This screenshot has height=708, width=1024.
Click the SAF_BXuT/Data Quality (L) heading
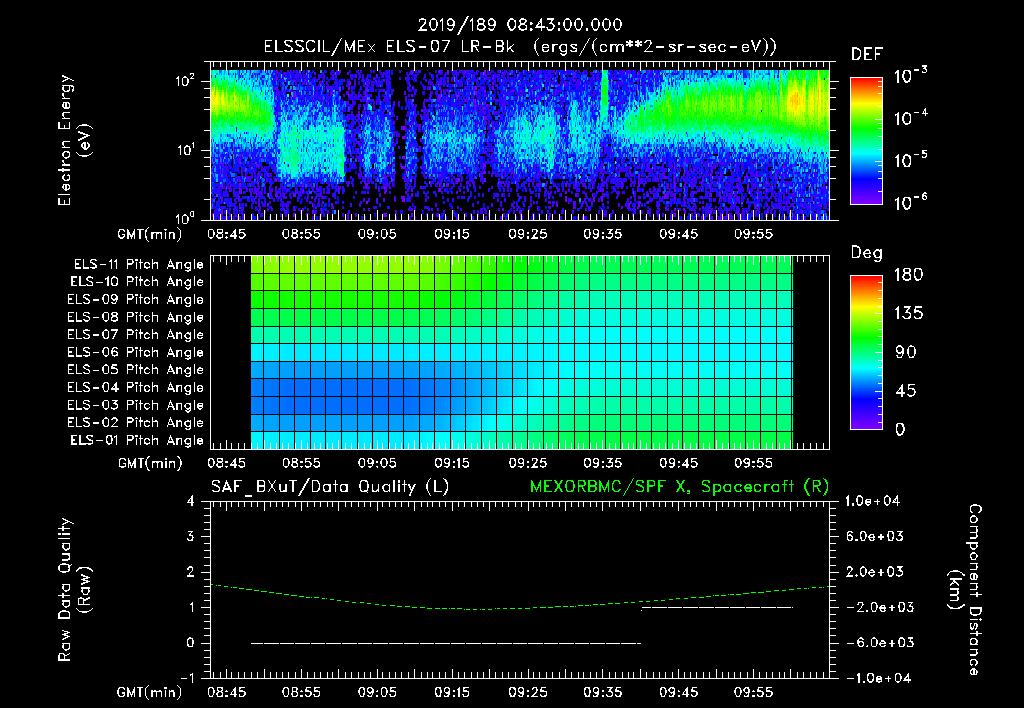(330, 487)
